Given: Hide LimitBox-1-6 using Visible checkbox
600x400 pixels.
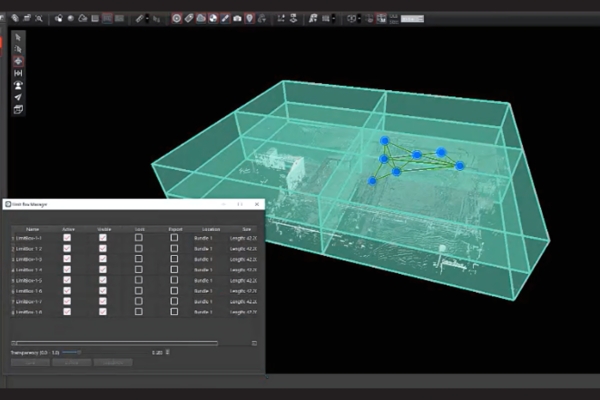Looking at the screenshot, I should click(x=103, y=291).
